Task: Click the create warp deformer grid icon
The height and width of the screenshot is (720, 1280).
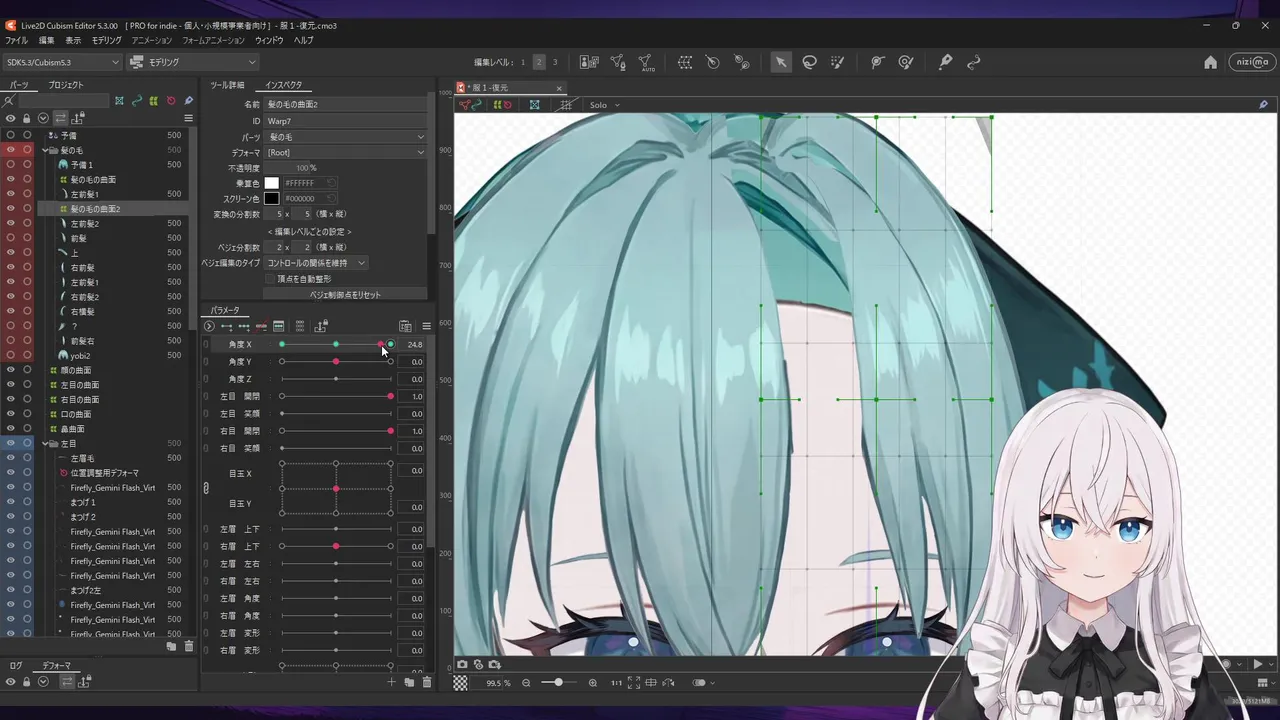Action: tap(685, 62)
